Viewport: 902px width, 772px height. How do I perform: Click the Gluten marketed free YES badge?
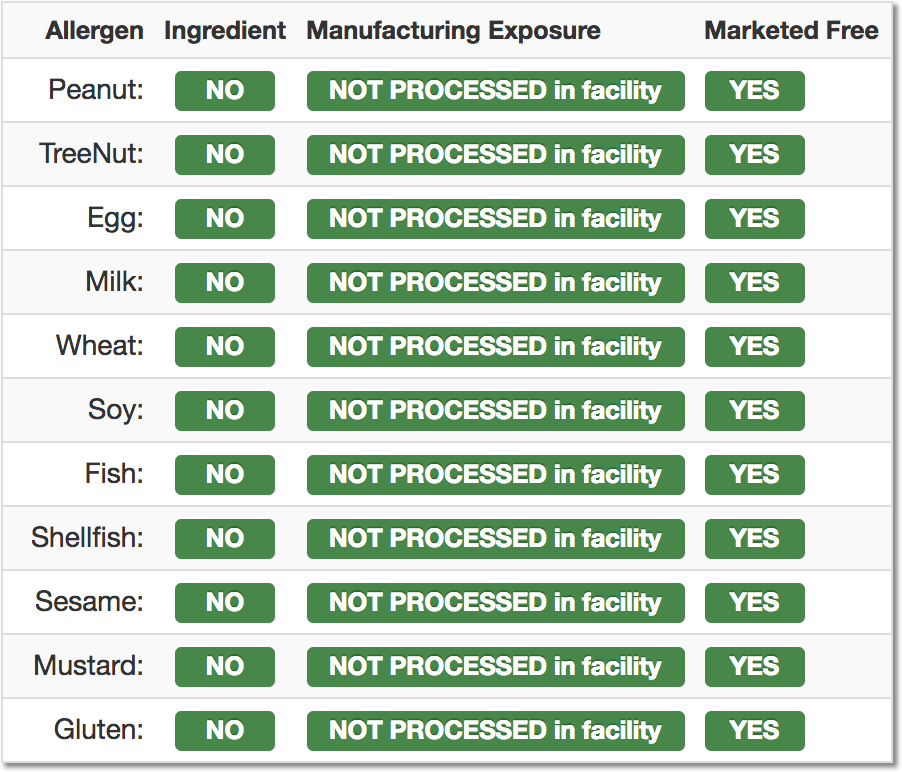[755, 731]
